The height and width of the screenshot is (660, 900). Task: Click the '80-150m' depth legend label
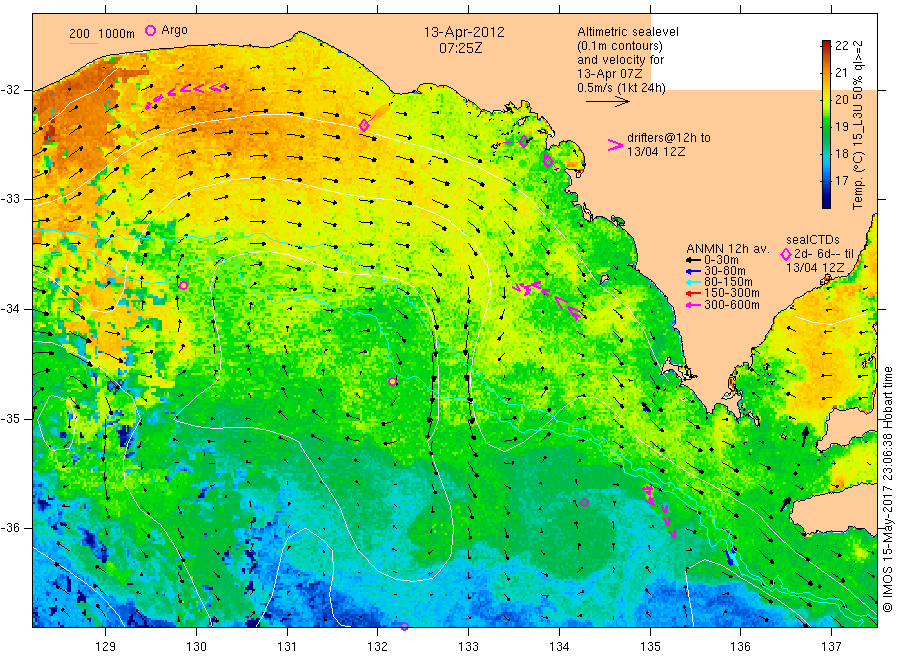(728, 282)
